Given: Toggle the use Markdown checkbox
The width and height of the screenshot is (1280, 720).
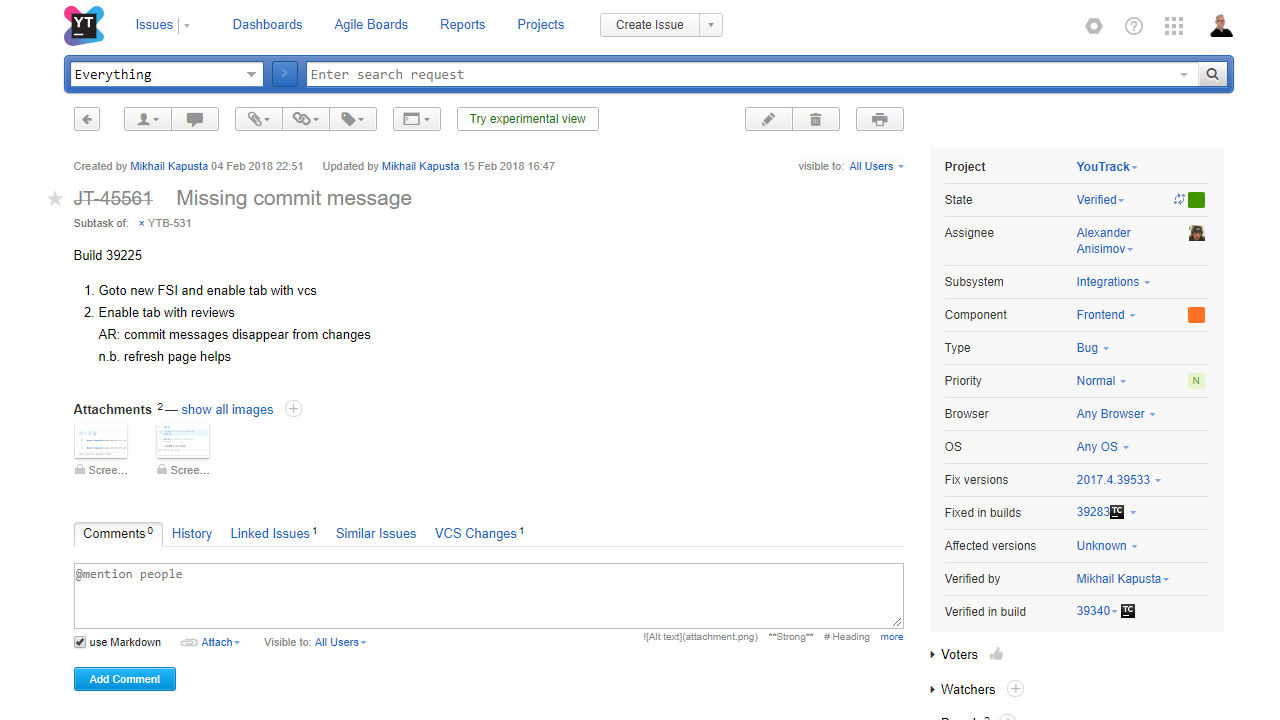Looking at the screenshot, I should pyautogui.click(x=80, y=642).
